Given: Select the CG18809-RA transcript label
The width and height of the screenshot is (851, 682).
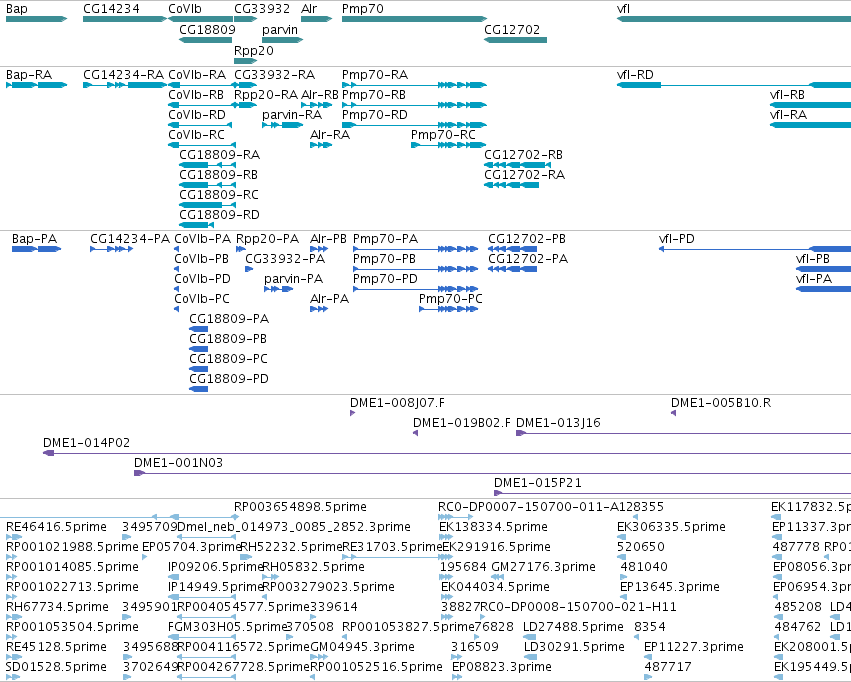Looking at the screenshot, I should coord(220,155).
